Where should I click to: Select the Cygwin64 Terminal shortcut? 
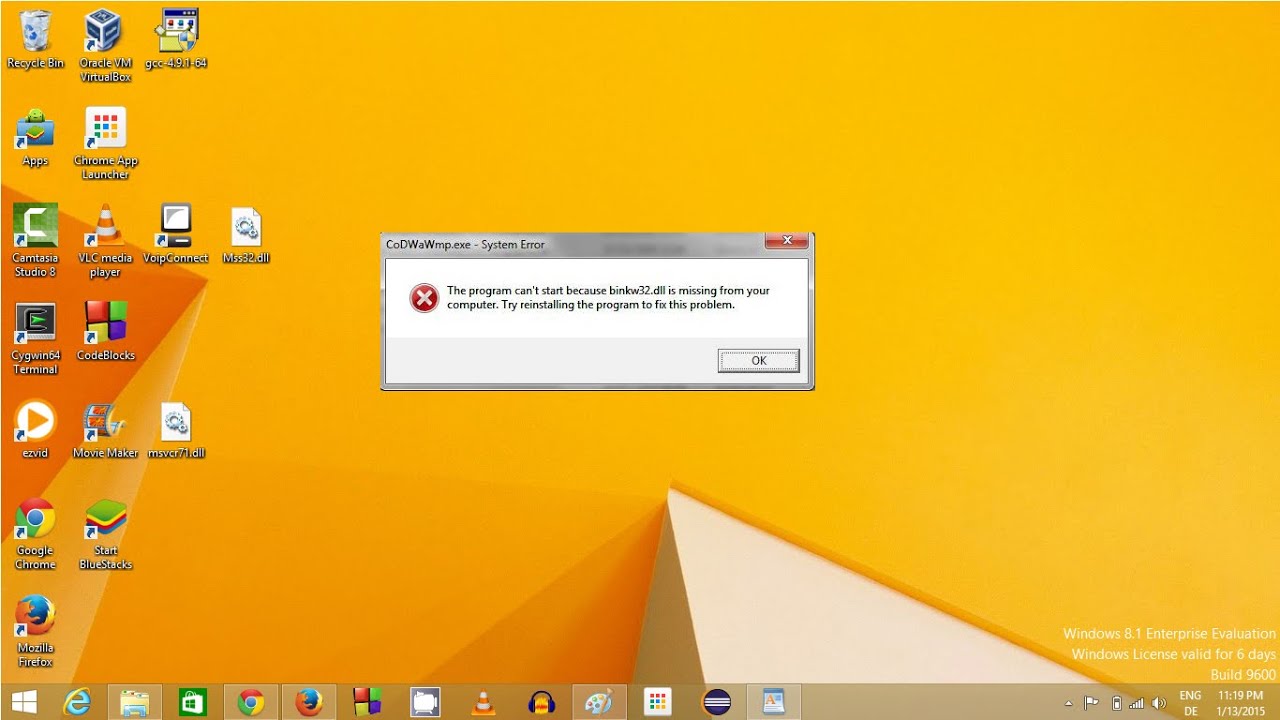click(x=35, y=339)
